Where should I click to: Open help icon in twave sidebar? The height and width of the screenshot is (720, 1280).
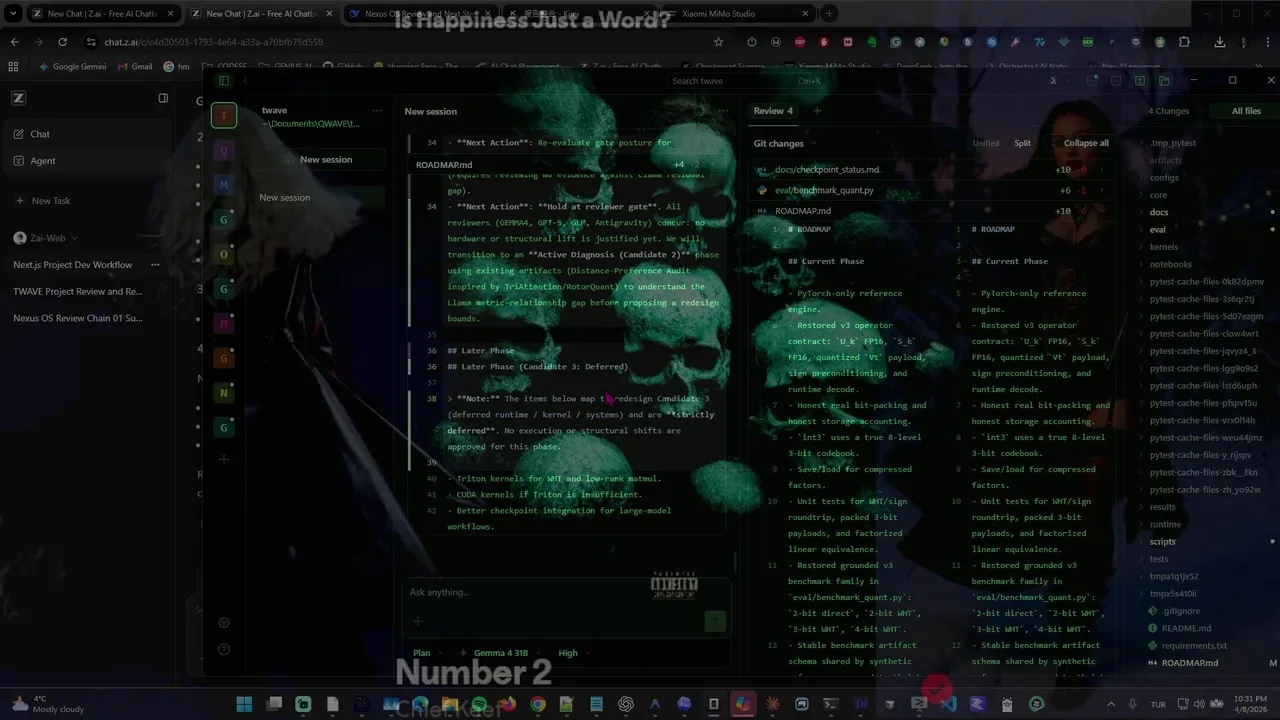pyautogui.click(x=224, y=649)
